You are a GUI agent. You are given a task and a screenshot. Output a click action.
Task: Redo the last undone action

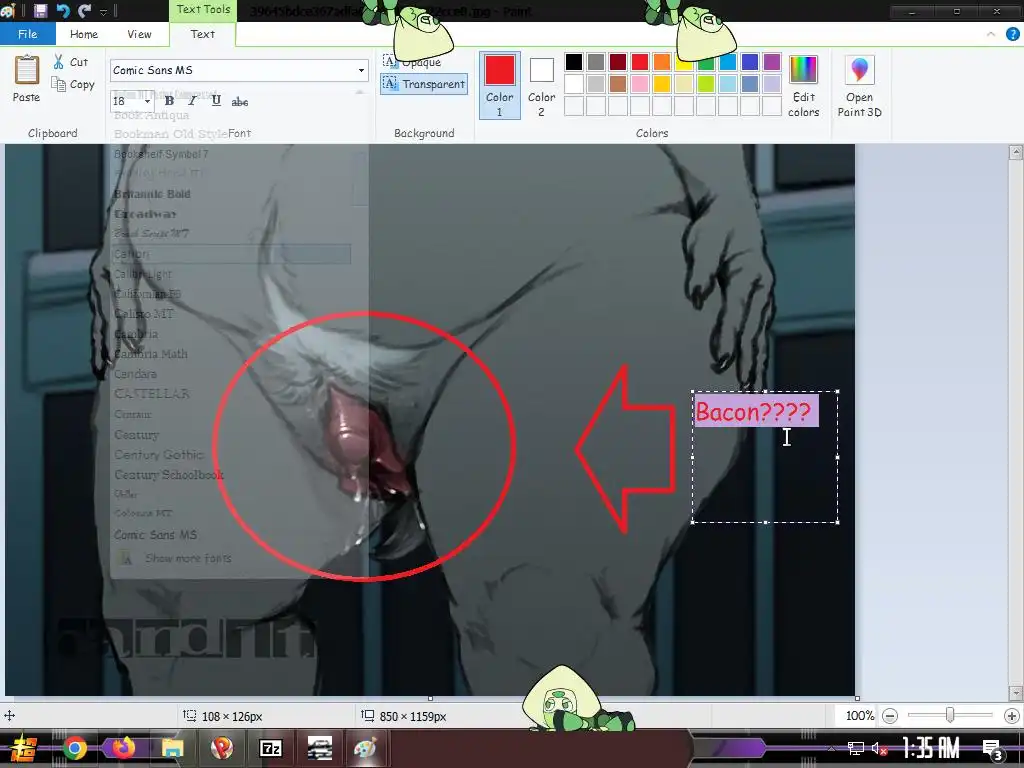[x=84, y=10]
